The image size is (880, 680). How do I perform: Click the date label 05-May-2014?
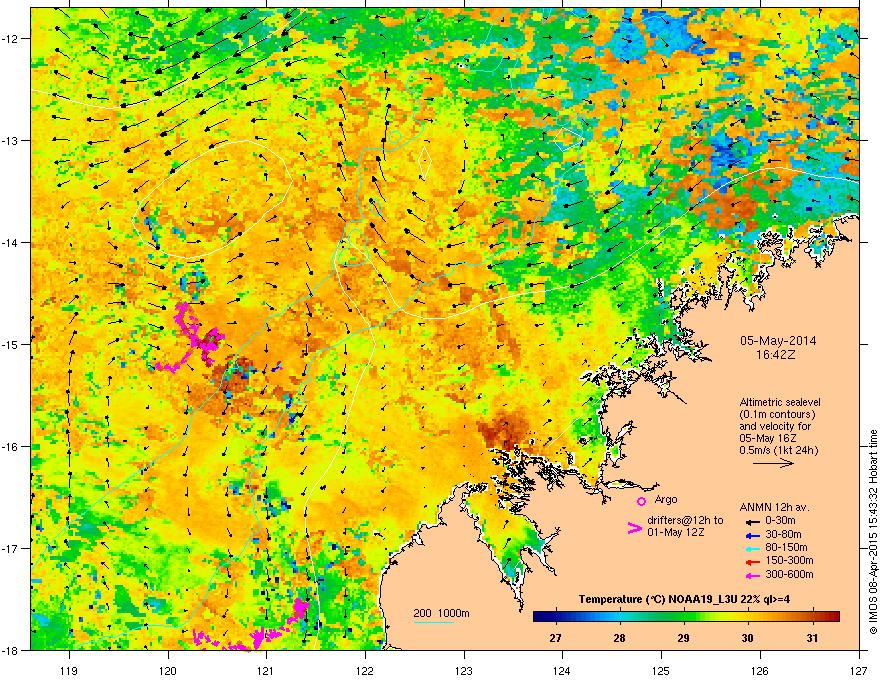point(778,341)
